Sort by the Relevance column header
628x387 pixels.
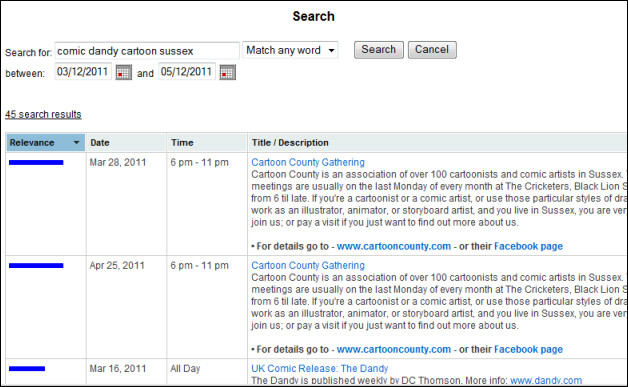pyautogui.click(x=45, y=143)
